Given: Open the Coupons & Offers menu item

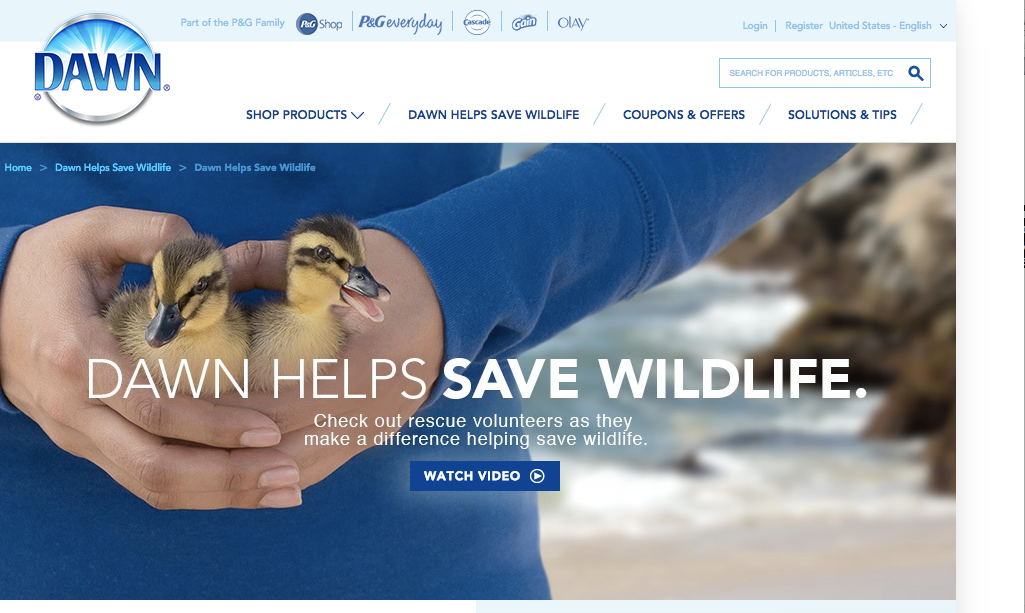Looking at the screenshot, I should click(x=684, y=114).
